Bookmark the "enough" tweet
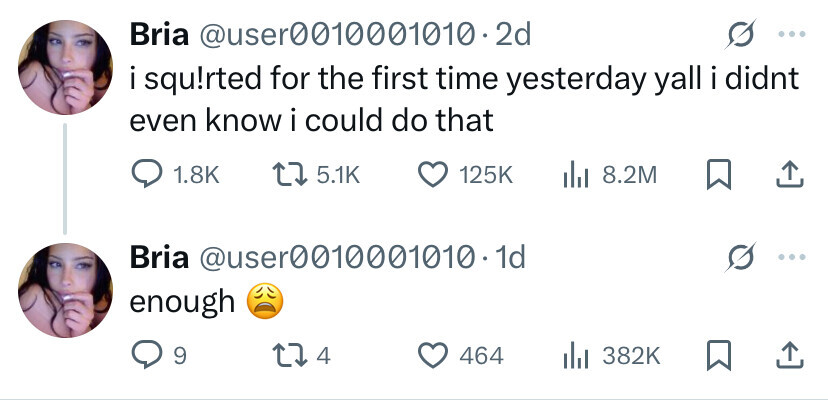 click(718, 354)
